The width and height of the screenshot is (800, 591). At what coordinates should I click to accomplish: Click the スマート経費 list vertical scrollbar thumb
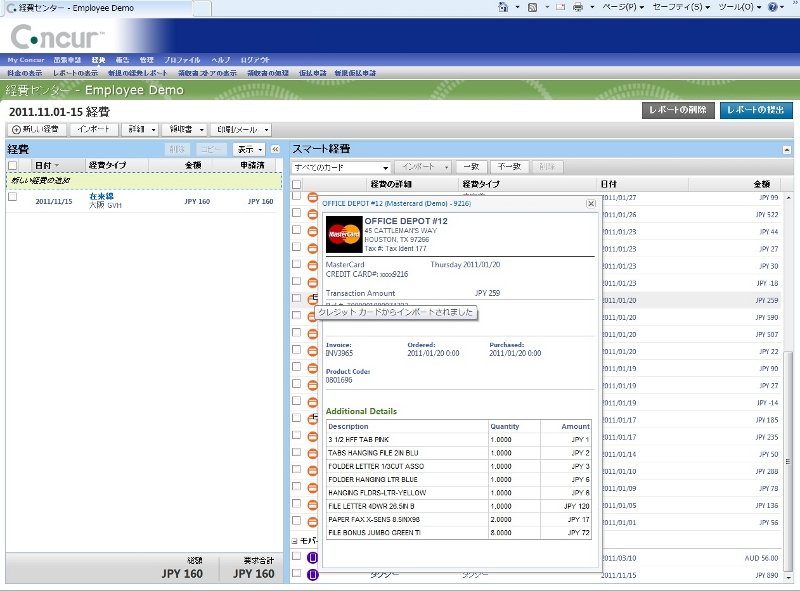pos(788,459)
